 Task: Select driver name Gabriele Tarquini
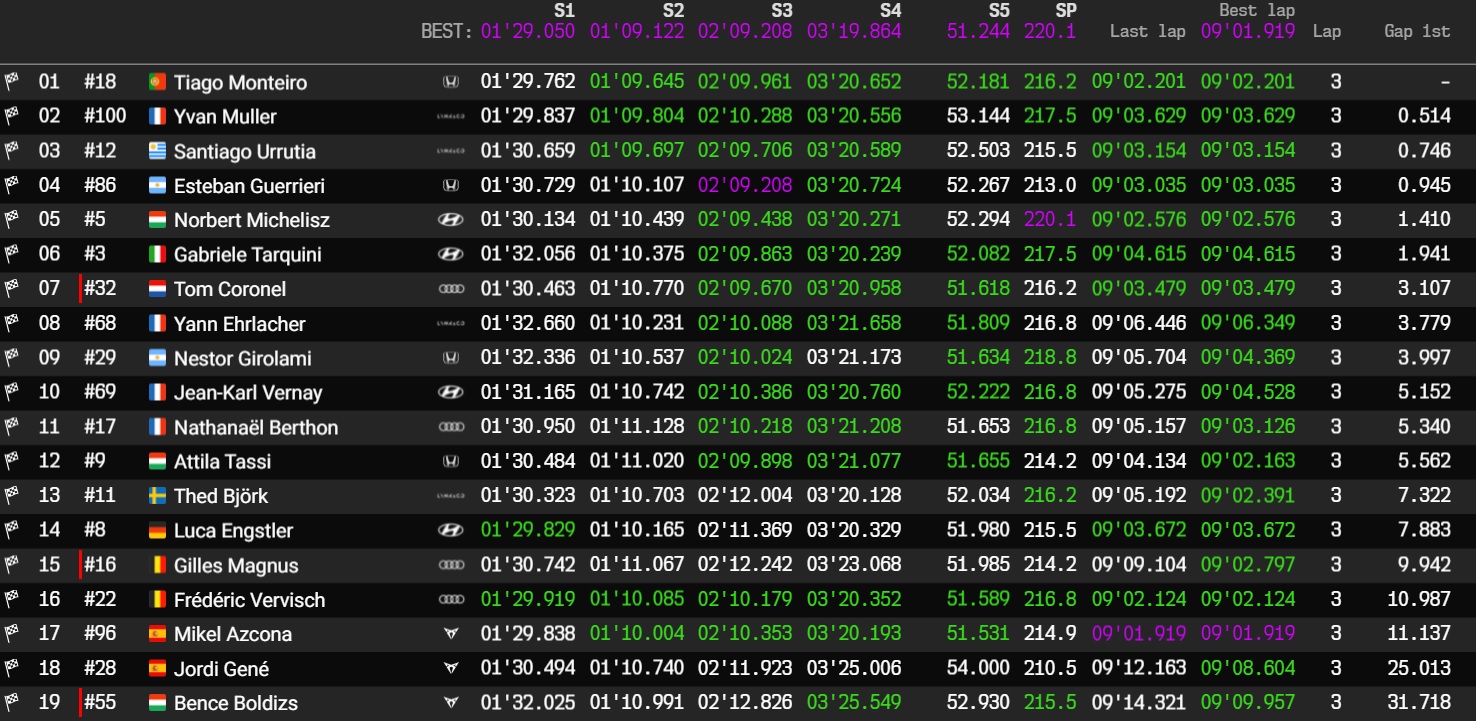tap(247, 255)
